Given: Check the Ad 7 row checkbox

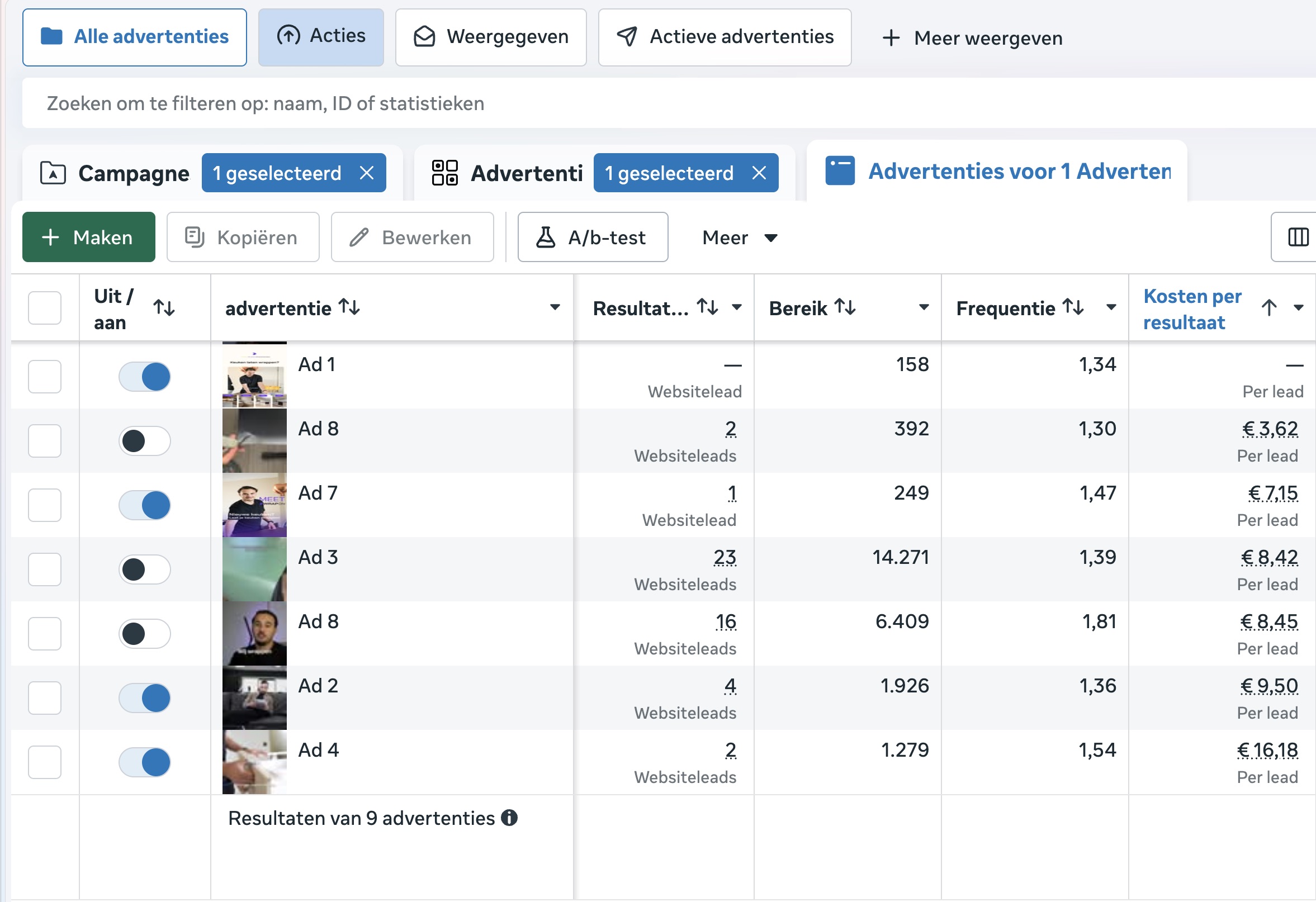Looking at the screenshot, I should tap(45, 505).
